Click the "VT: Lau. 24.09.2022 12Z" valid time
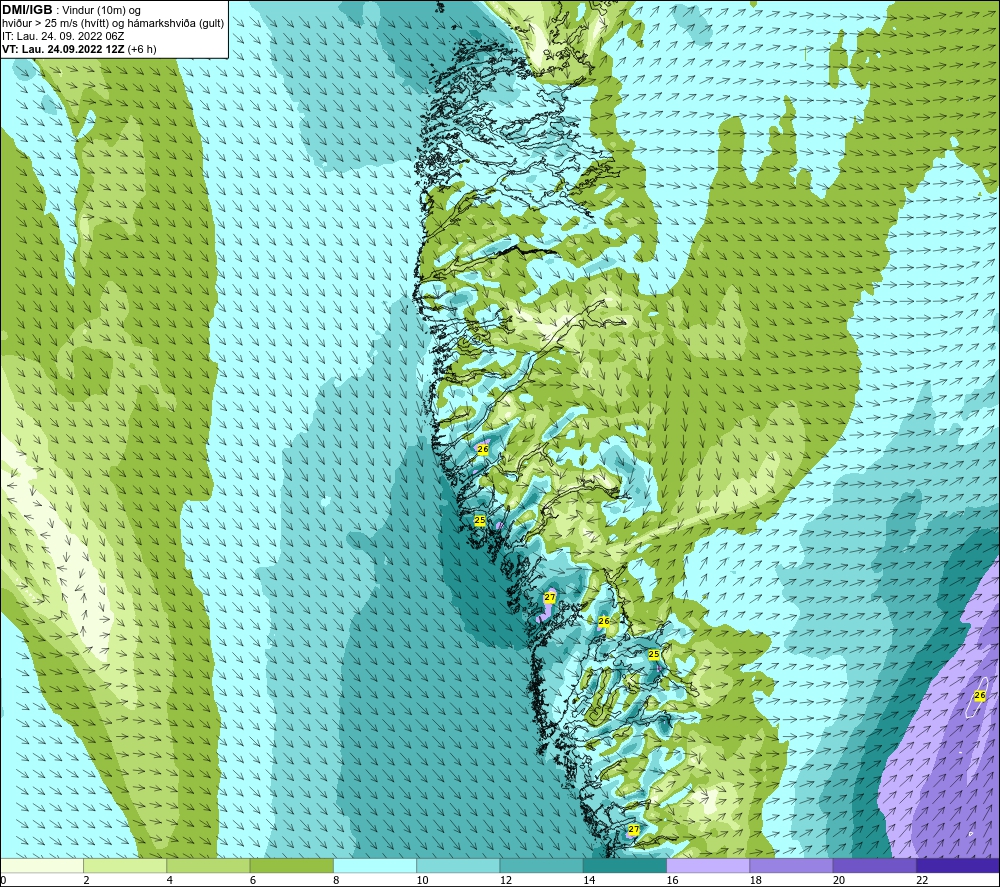1000x887 pixels. pyautogui.click(x=63, y=49)
